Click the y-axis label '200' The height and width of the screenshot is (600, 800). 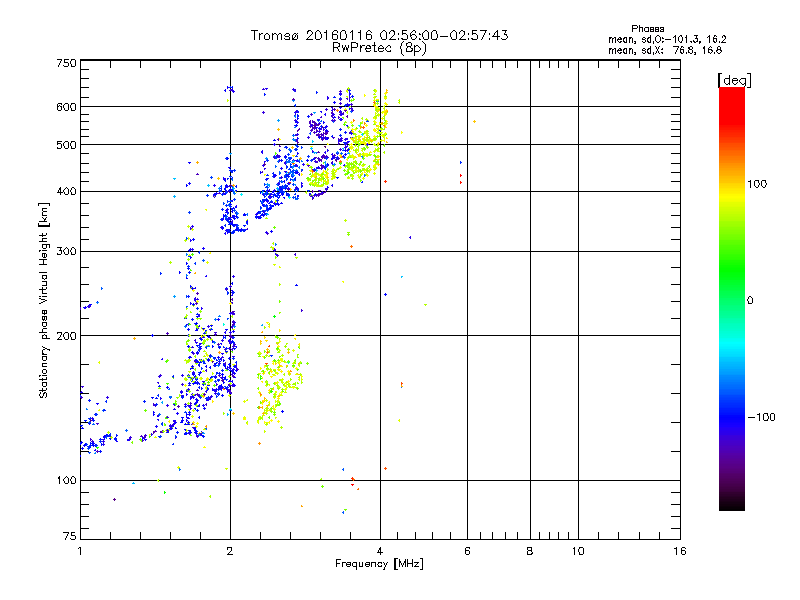coord(66,336)
